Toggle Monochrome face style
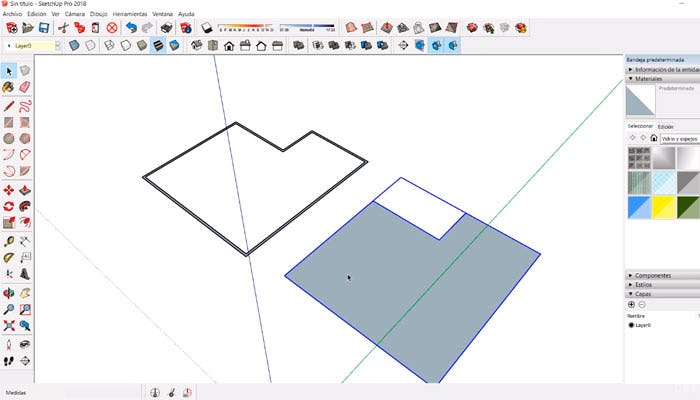The image size is (700, 400). coord(174,46)
